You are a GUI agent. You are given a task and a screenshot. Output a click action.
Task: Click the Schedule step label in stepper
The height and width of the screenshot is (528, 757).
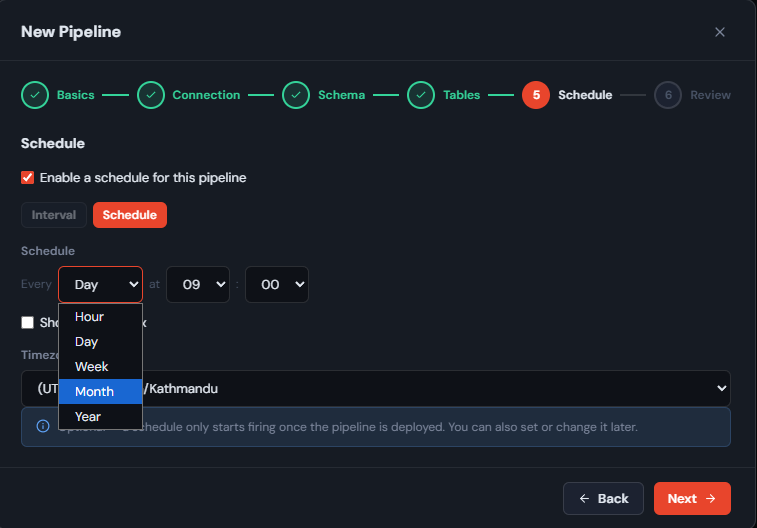click(x=585, y=95)
